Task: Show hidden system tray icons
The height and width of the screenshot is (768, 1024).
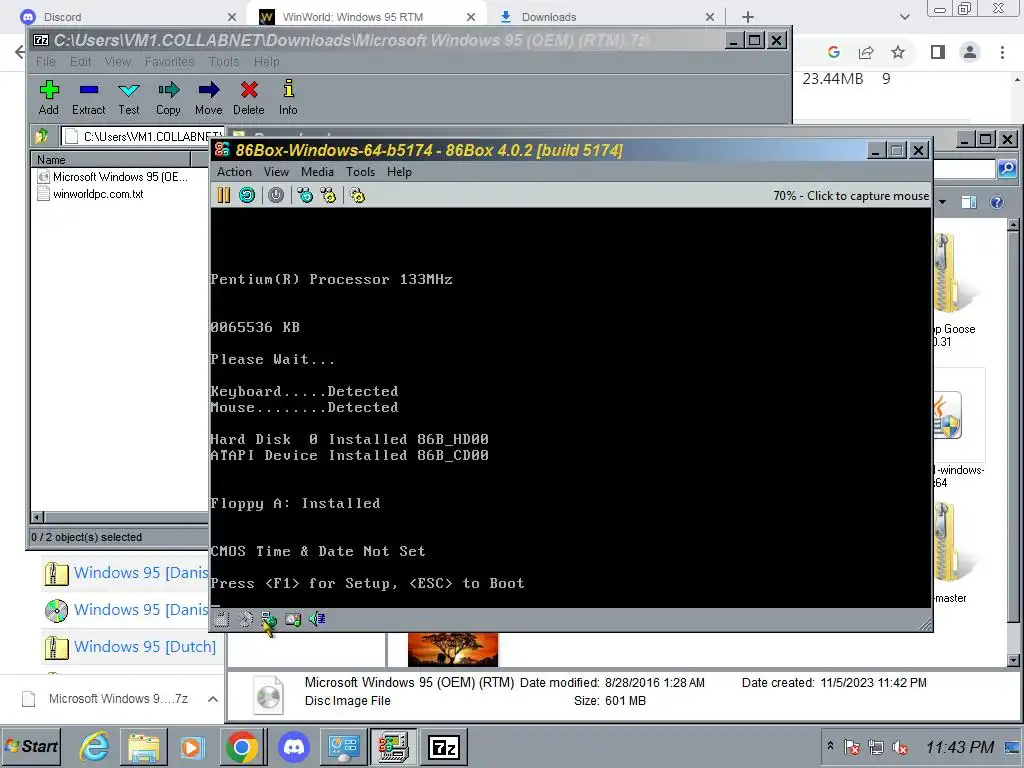Action: tap(830, 745)
